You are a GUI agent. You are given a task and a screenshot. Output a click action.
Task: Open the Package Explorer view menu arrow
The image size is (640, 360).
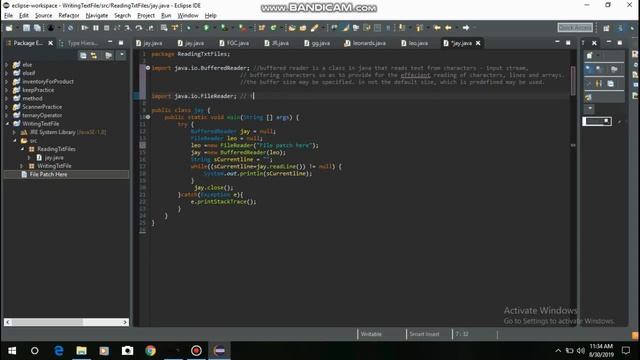[x=121, y=55]
